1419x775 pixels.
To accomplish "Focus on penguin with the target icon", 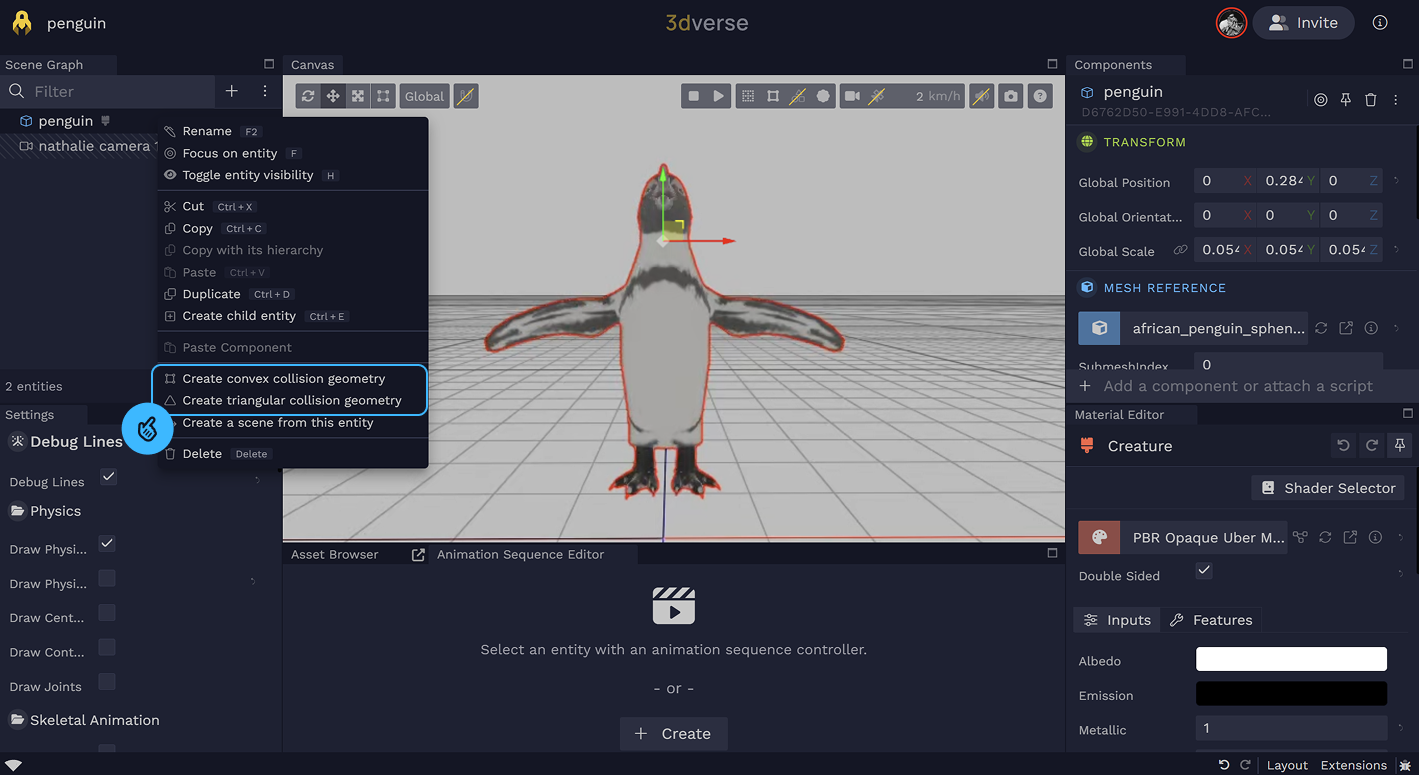I will click(1321, 100).
